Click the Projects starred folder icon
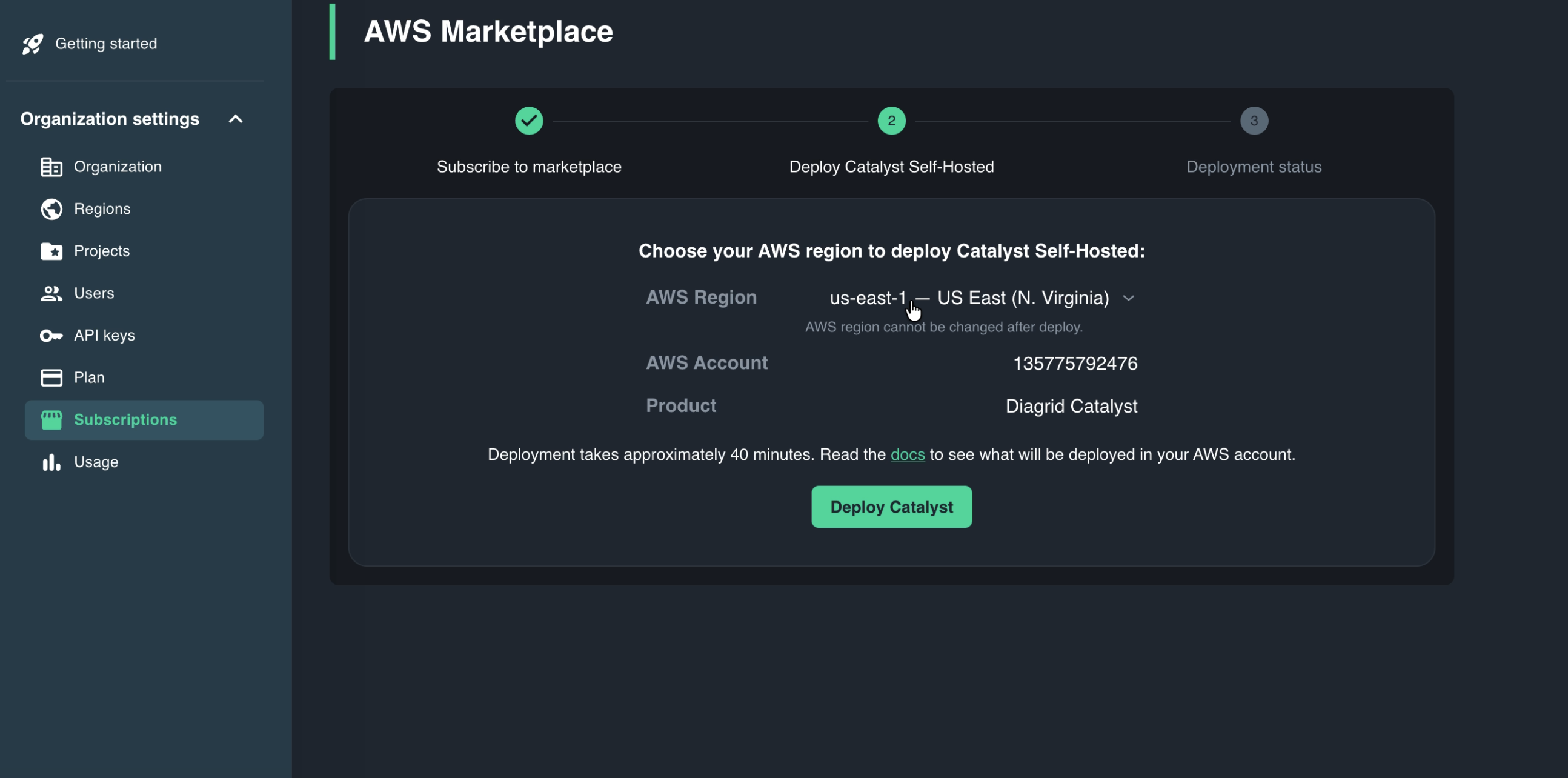Screen dimensions: 1568x778 tap(51, 251)
